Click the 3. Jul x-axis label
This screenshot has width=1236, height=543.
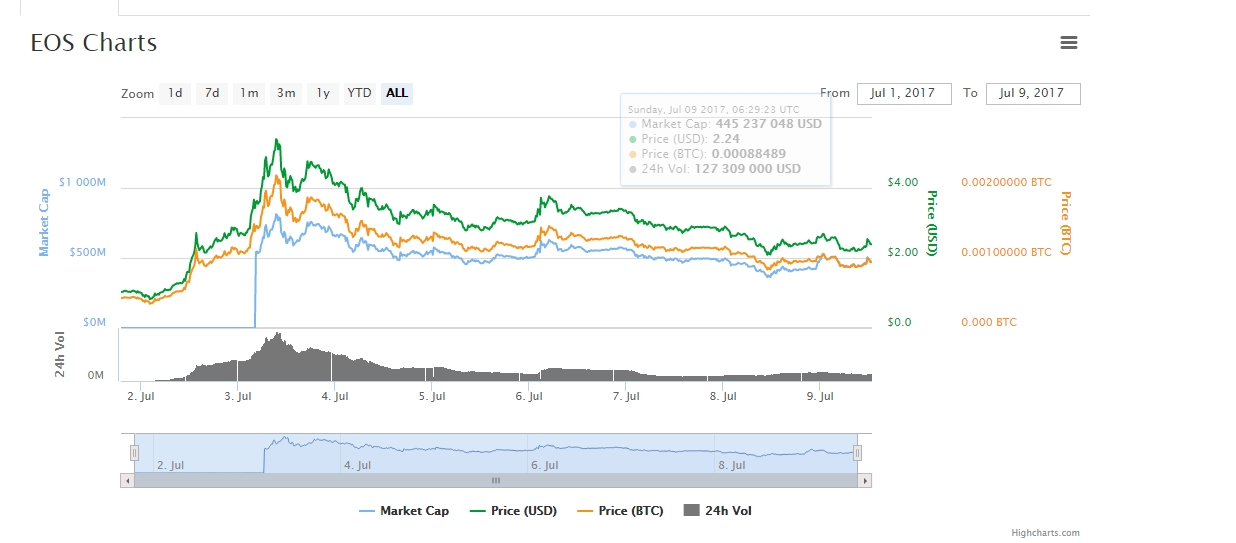click(x=238, y=397)
